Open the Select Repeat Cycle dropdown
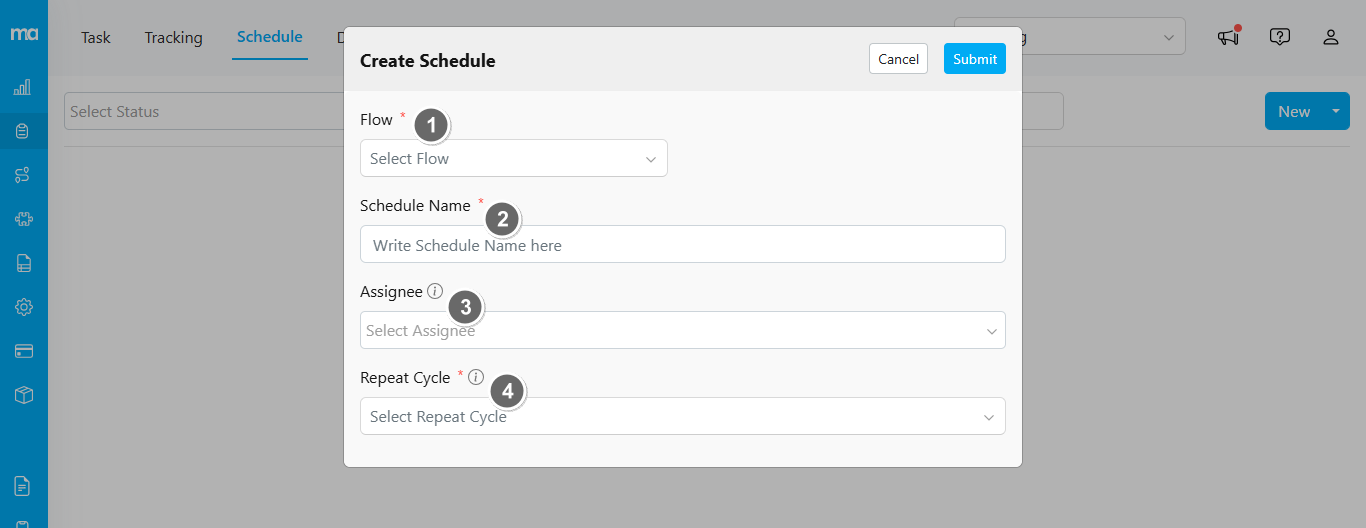This screenshot has height=528, width=1366. [682, 416]
